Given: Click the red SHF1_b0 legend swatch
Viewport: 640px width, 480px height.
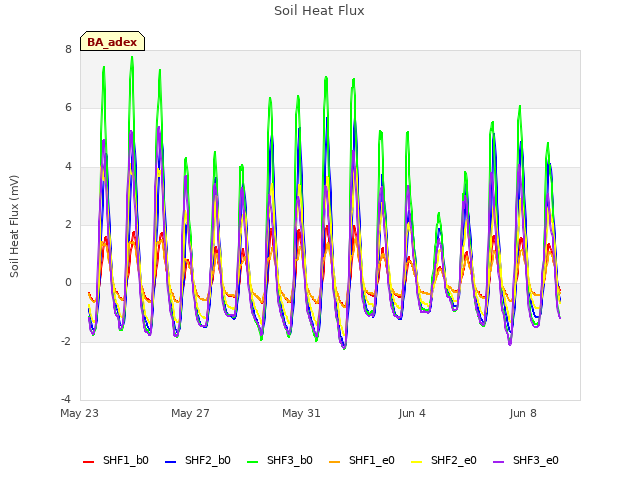Looking at the screenshot, I should (x=89, y=462).
